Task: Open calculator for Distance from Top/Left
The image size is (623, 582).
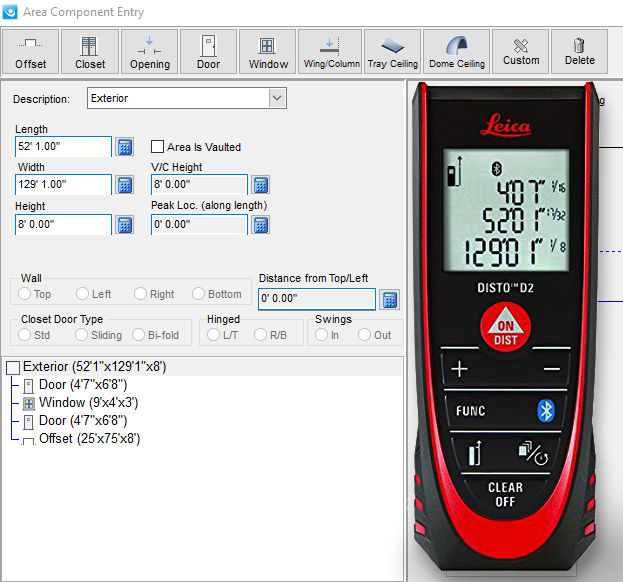Action: click(389, 300)
